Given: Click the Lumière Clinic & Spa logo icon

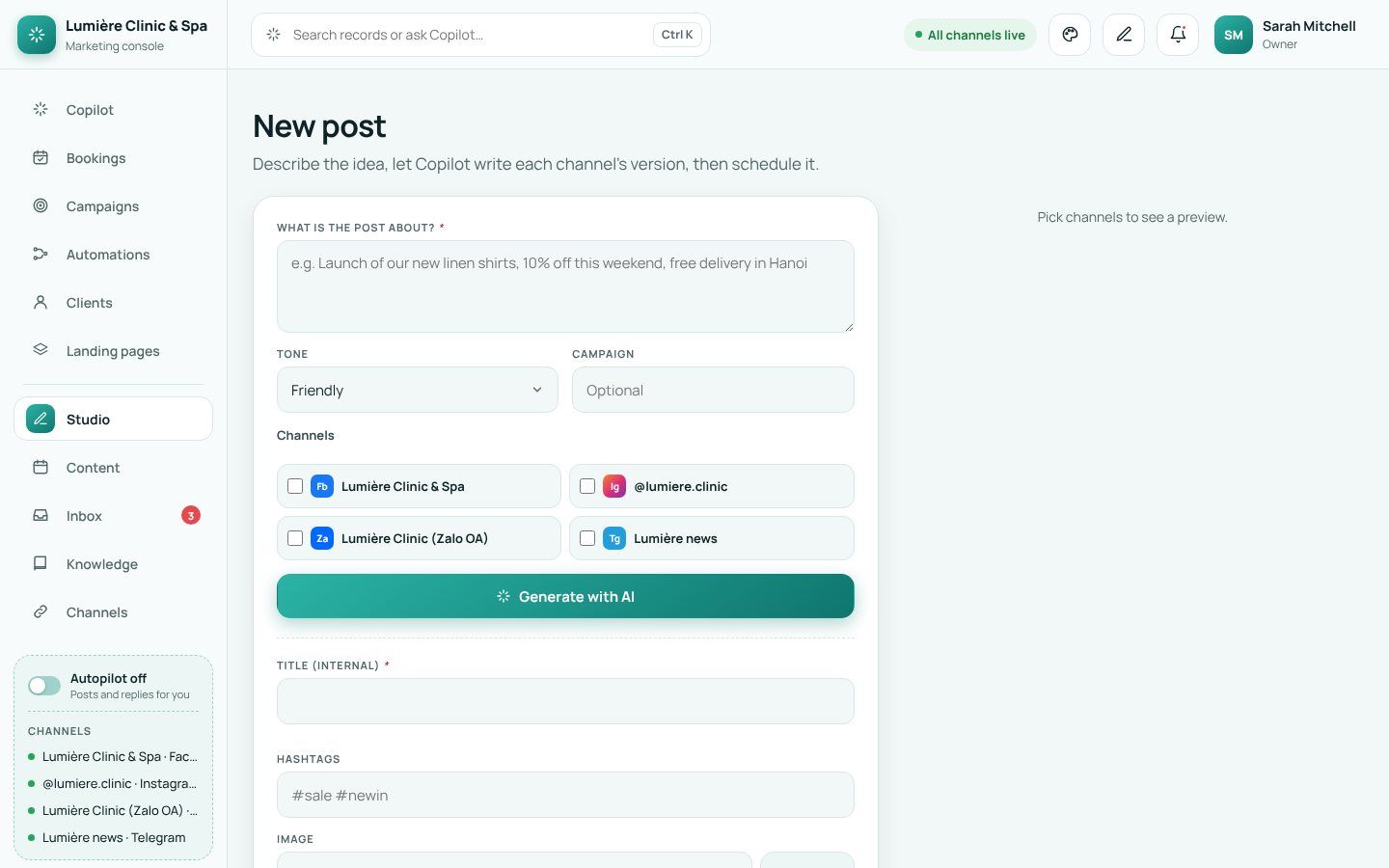Looking at the screenshot, I should [x=37, y=35].
